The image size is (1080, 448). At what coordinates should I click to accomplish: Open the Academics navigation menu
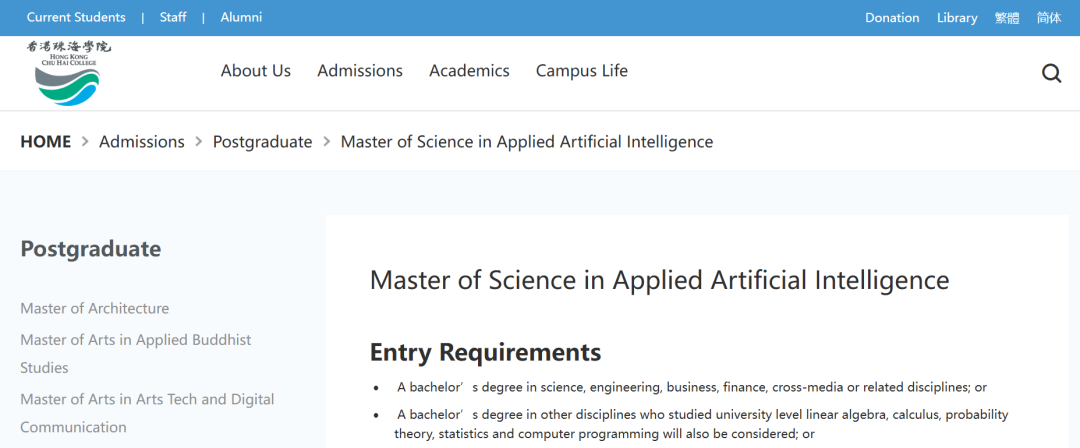(x=469, y=71)
